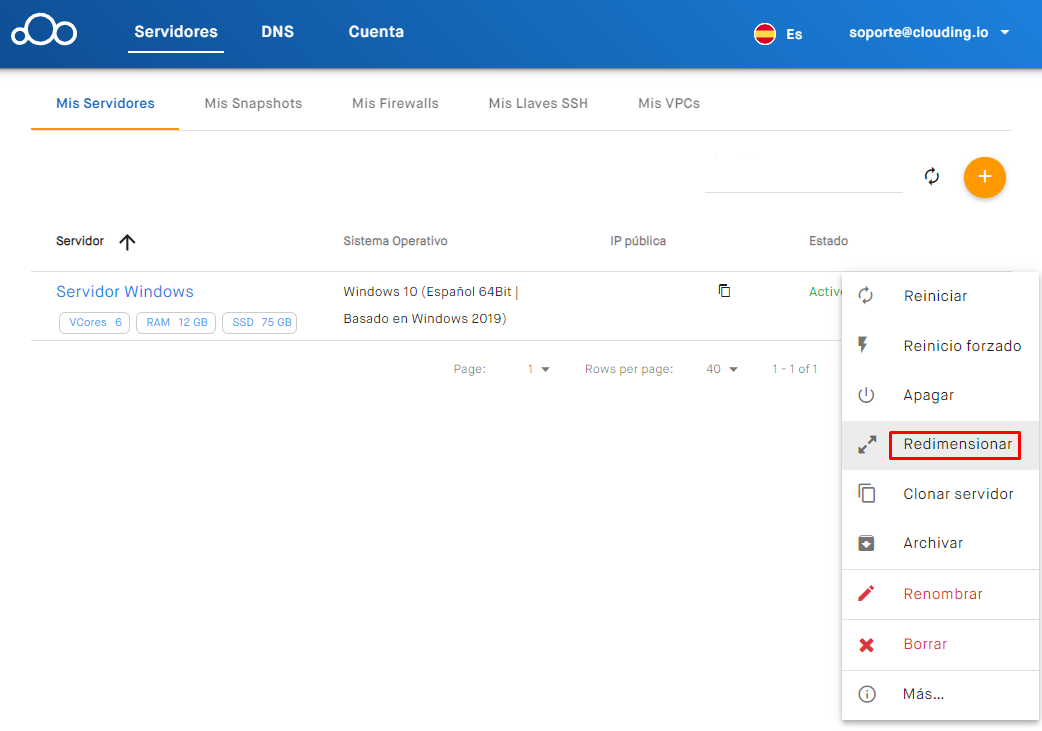Viewport: 1042px width, 731px height.
Task: Click the Reiniciar restart icon
Action: (x=866, y=296)
